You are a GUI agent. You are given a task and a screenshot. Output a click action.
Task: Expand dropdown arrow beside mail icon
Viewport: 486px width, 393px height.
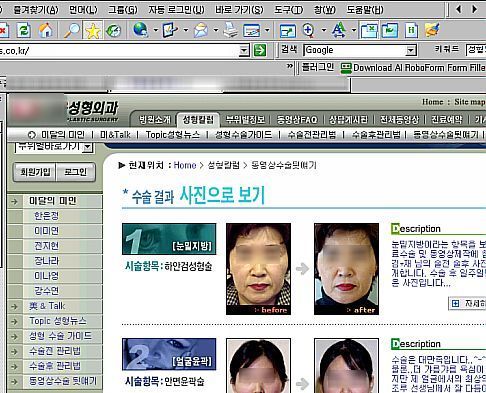(216, 30)
